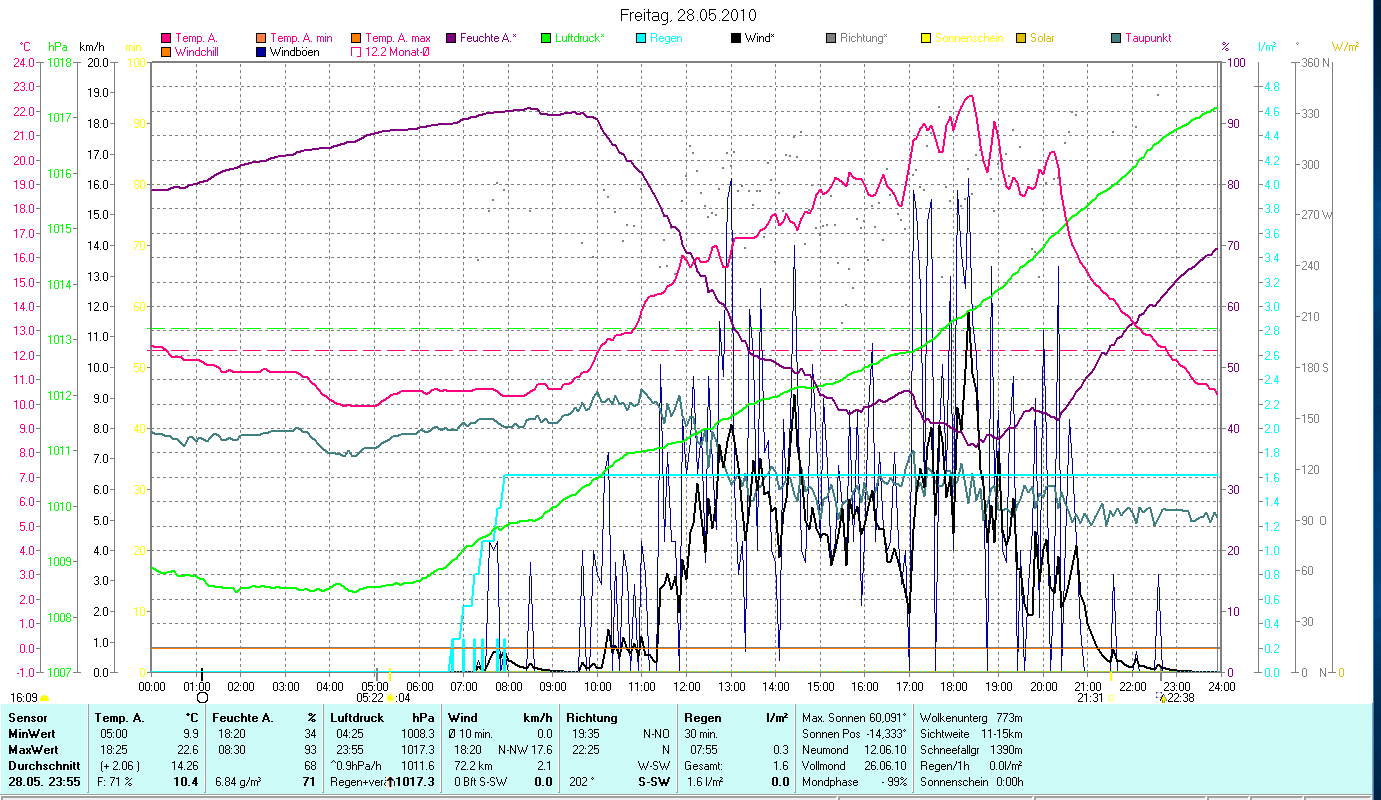
Task: Click the gray Richtung legend square
Action: click(831, 38)
